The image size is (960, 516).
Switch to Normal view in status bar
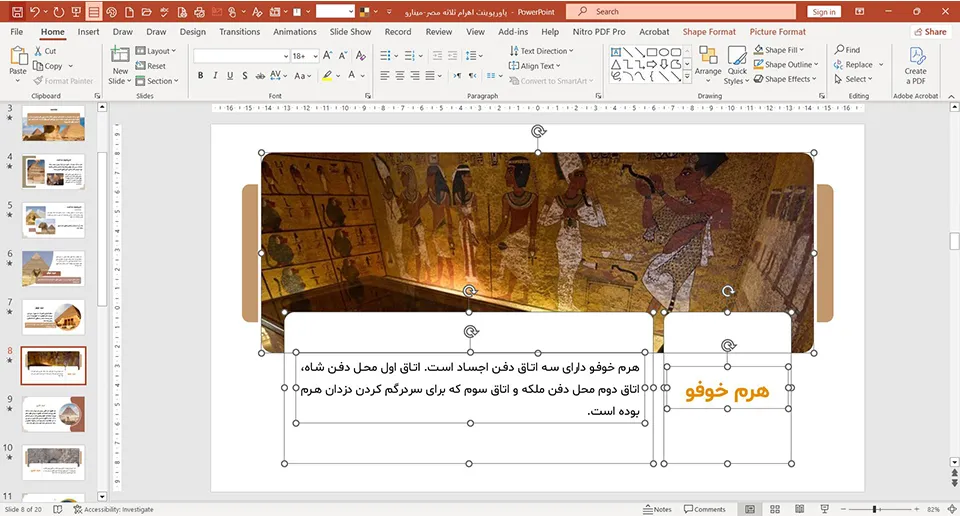tap(750, 509)
